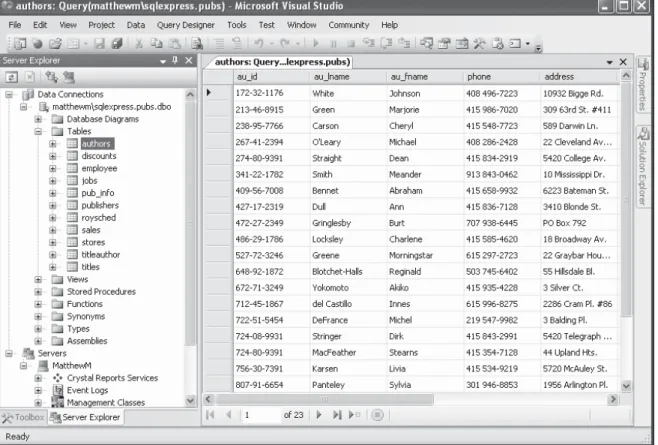The image size is (658, 445).
Task: Click the phone column header
Action: (501, 77)
